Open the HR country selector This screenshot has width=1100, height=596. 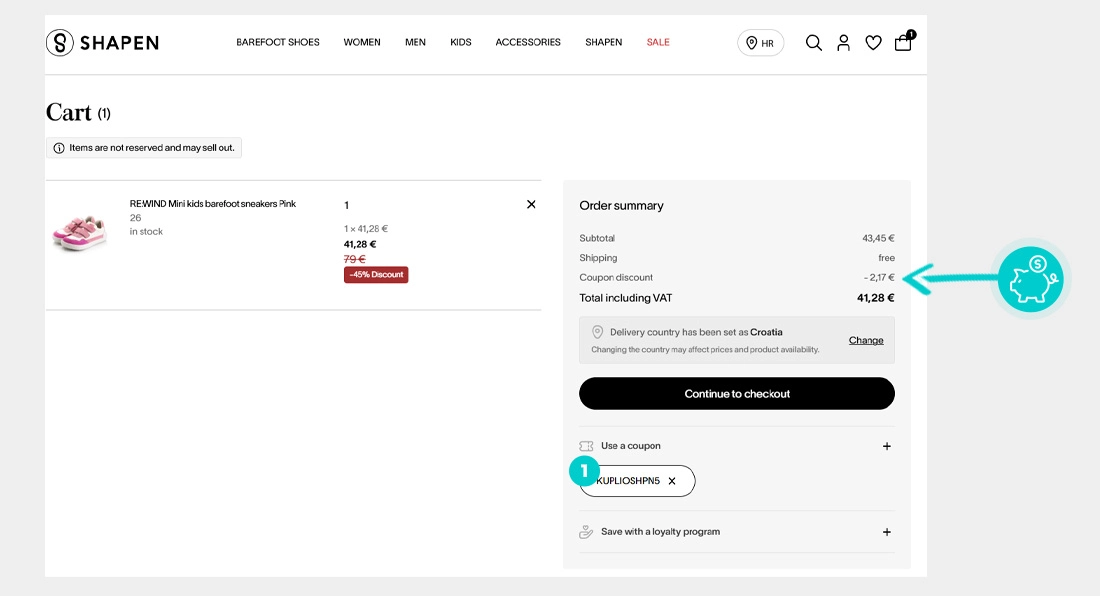click(x=760, y=43)
